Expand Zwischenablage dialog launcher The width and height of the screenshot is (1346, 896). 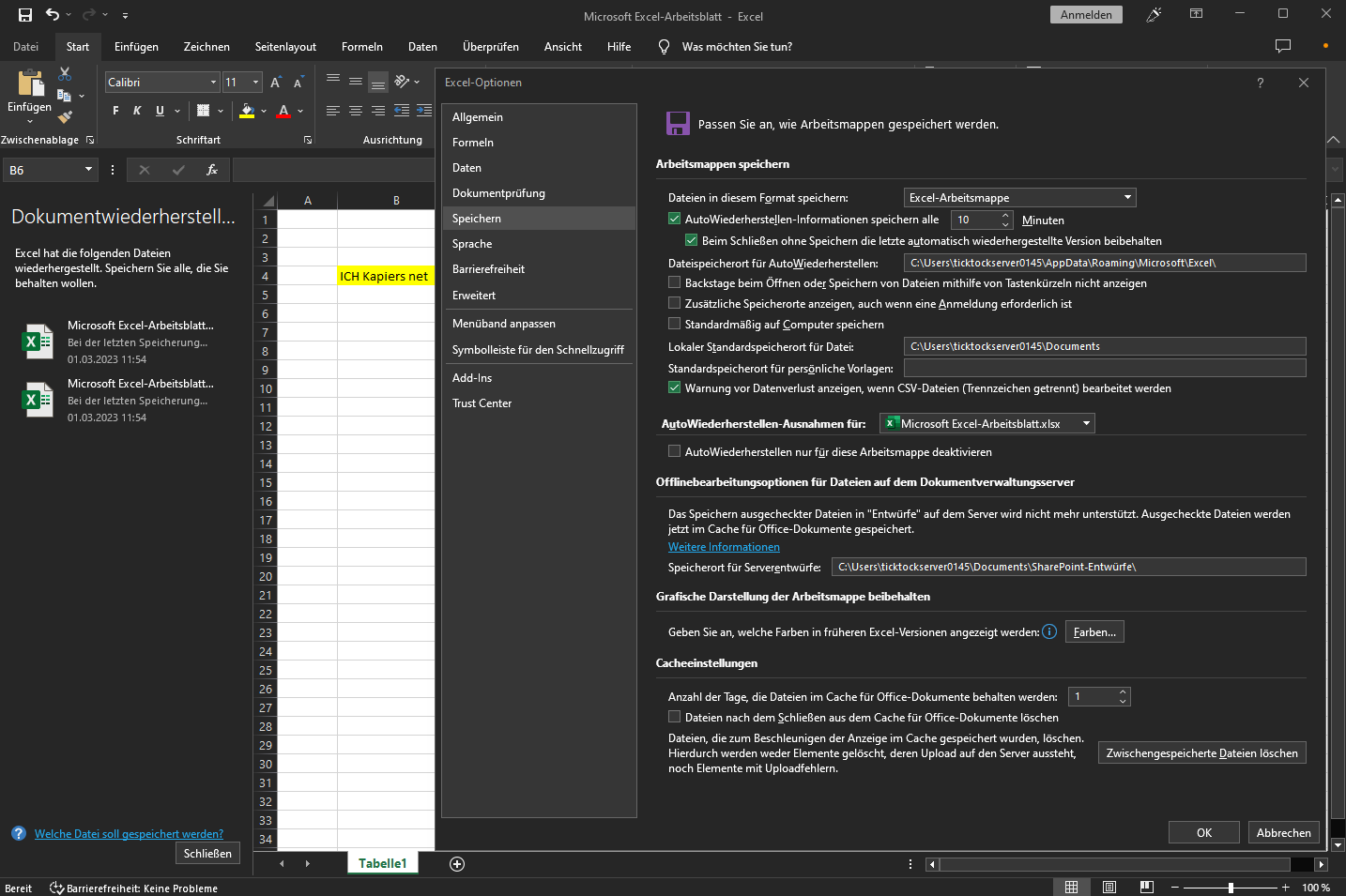(x=90, y=140)
